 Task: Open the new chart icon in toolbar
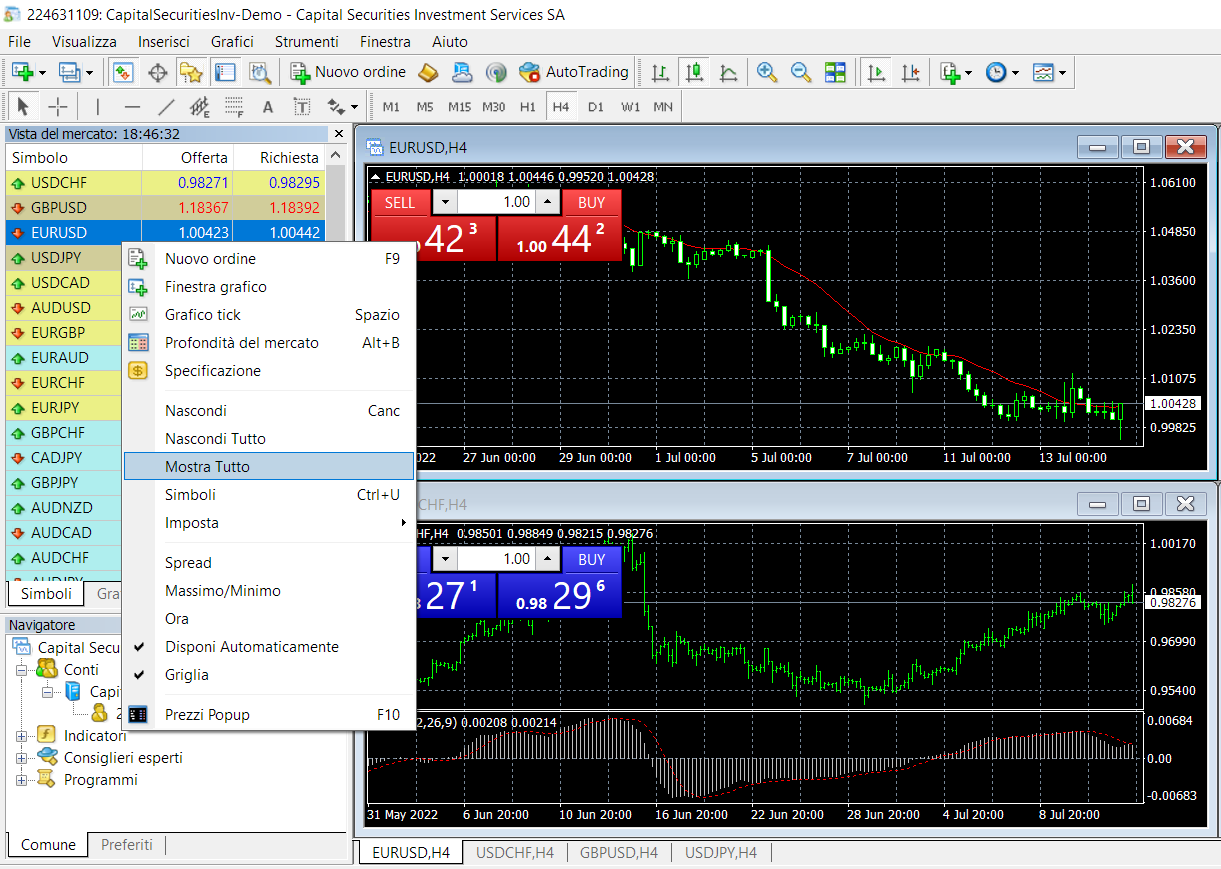point(23,72)
